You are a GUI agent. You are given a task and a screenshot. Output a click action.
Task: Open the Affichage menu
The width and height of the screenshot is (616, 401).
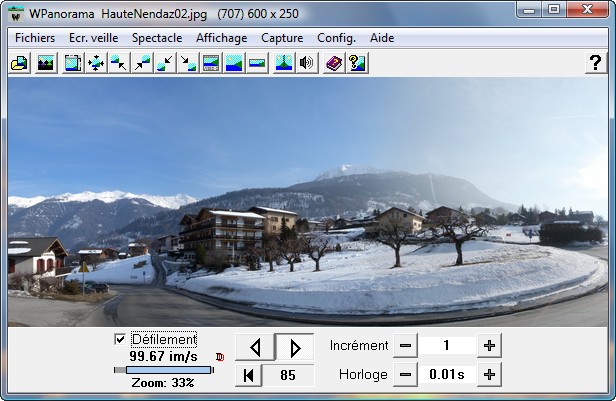click(221, 38)
